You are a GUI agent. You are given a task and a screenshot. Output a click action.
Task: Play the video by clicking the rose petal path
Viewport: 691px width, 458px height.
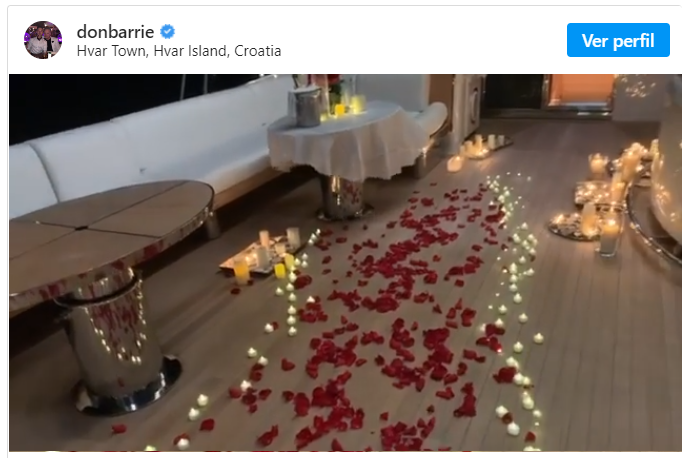(x=397, y=309)
